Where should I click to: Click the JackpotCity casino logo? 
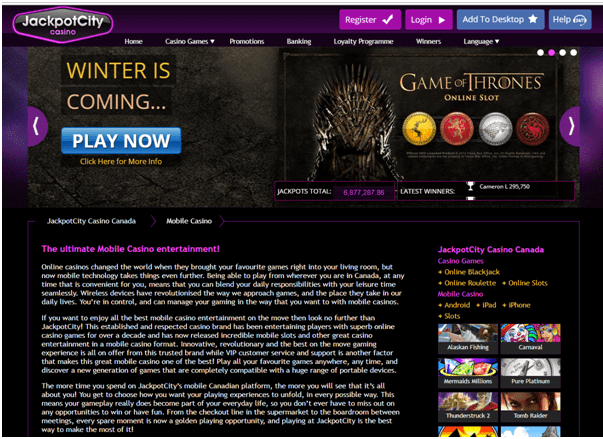click(x=63, y=24)
